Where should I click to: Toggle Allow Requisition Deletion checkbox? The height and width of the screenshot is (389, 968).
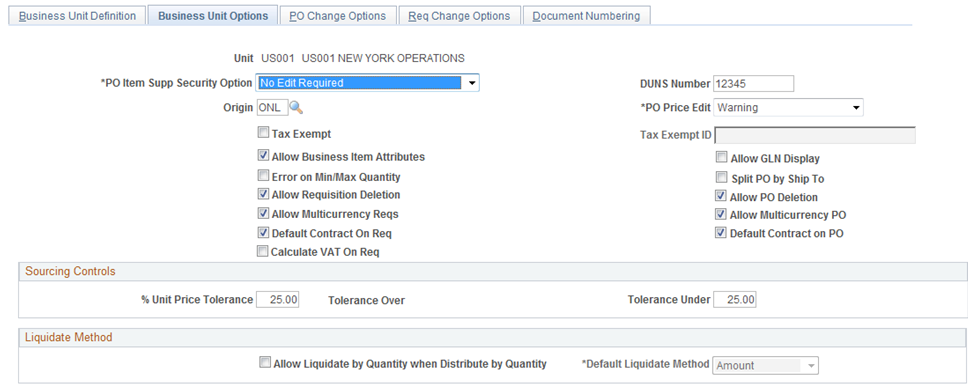[264, 194]
